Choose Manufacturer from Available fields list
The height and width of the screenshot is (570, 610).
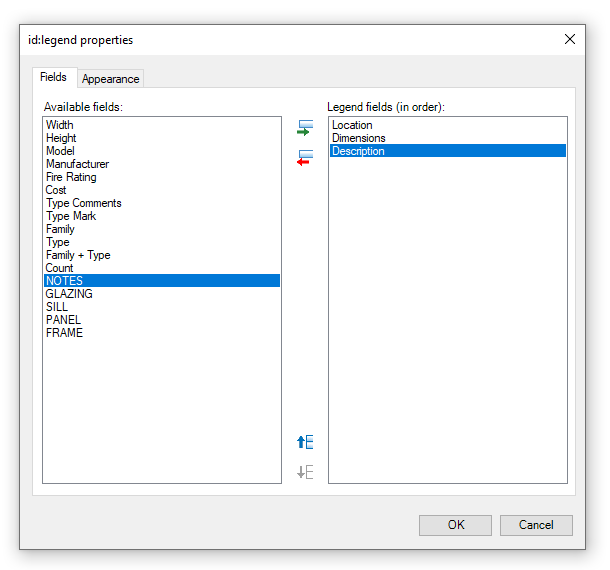pos(78,164)
